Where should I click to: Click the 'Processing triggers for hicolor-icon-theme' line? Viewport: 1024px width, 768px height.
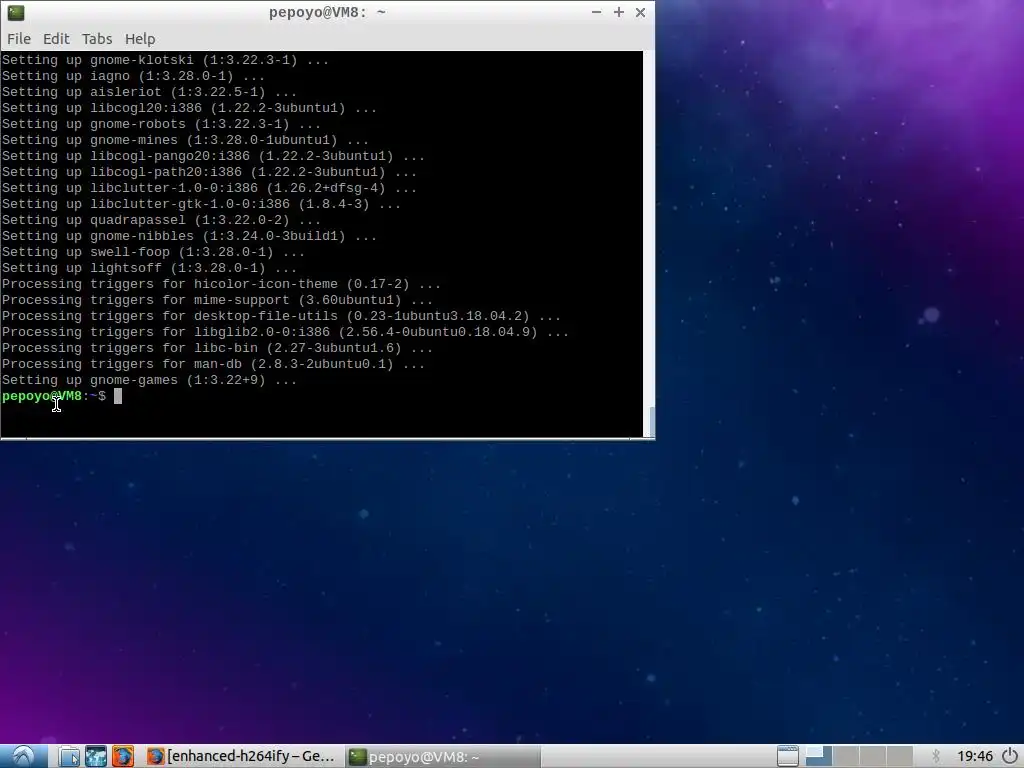point(221,284)
